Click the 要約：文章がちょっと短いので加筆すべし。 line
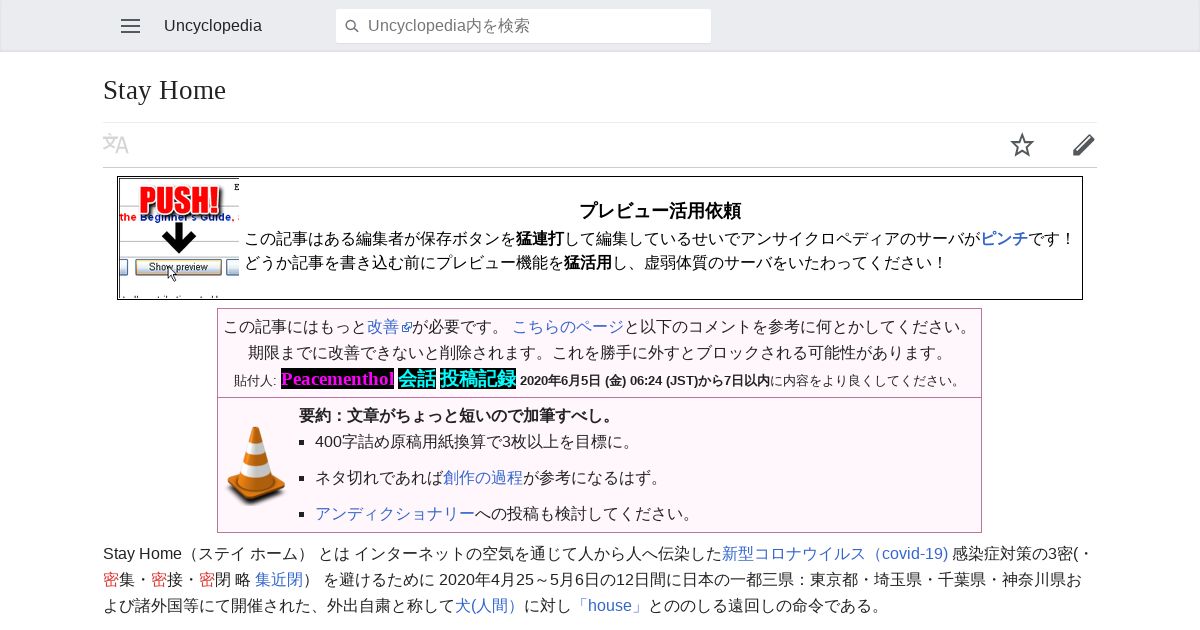This screenshot has width=1200, height=630. 457,416
